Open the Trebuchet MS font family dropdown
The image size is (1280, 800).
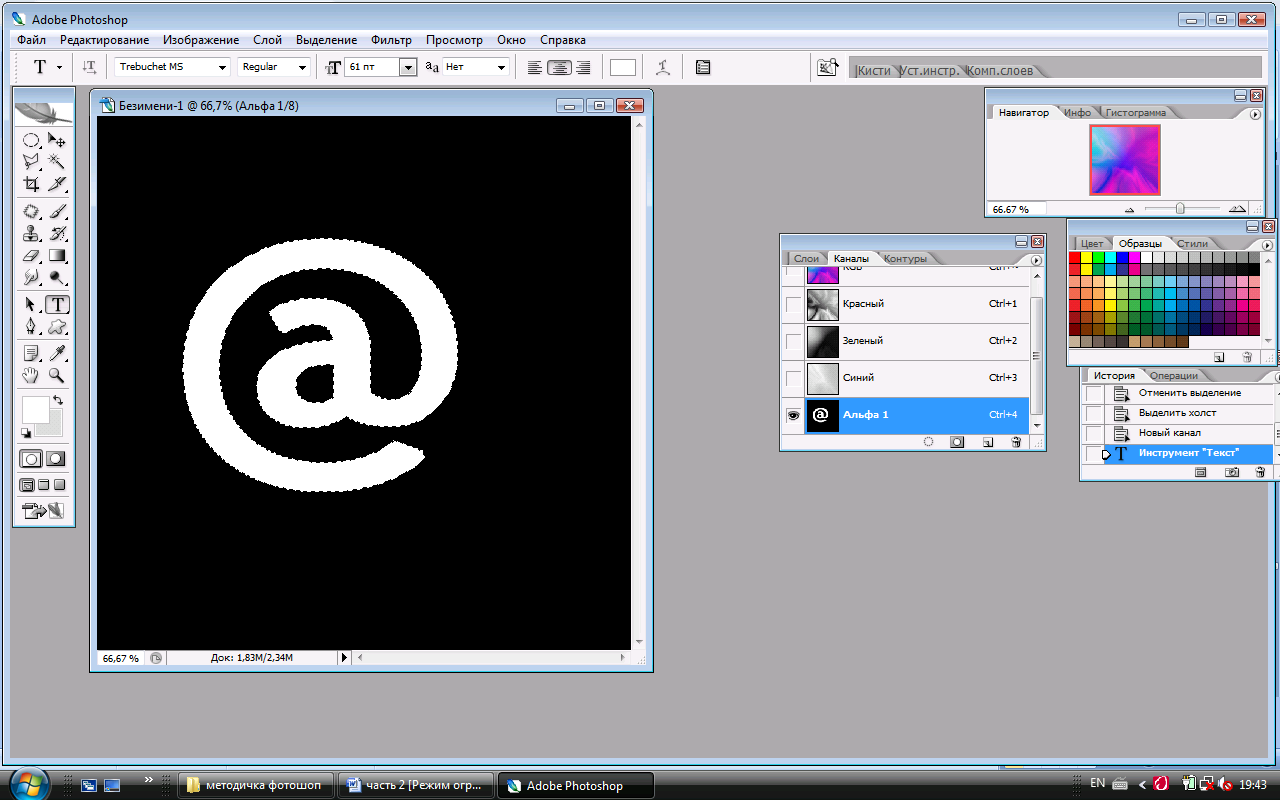[x=222, y=67]
